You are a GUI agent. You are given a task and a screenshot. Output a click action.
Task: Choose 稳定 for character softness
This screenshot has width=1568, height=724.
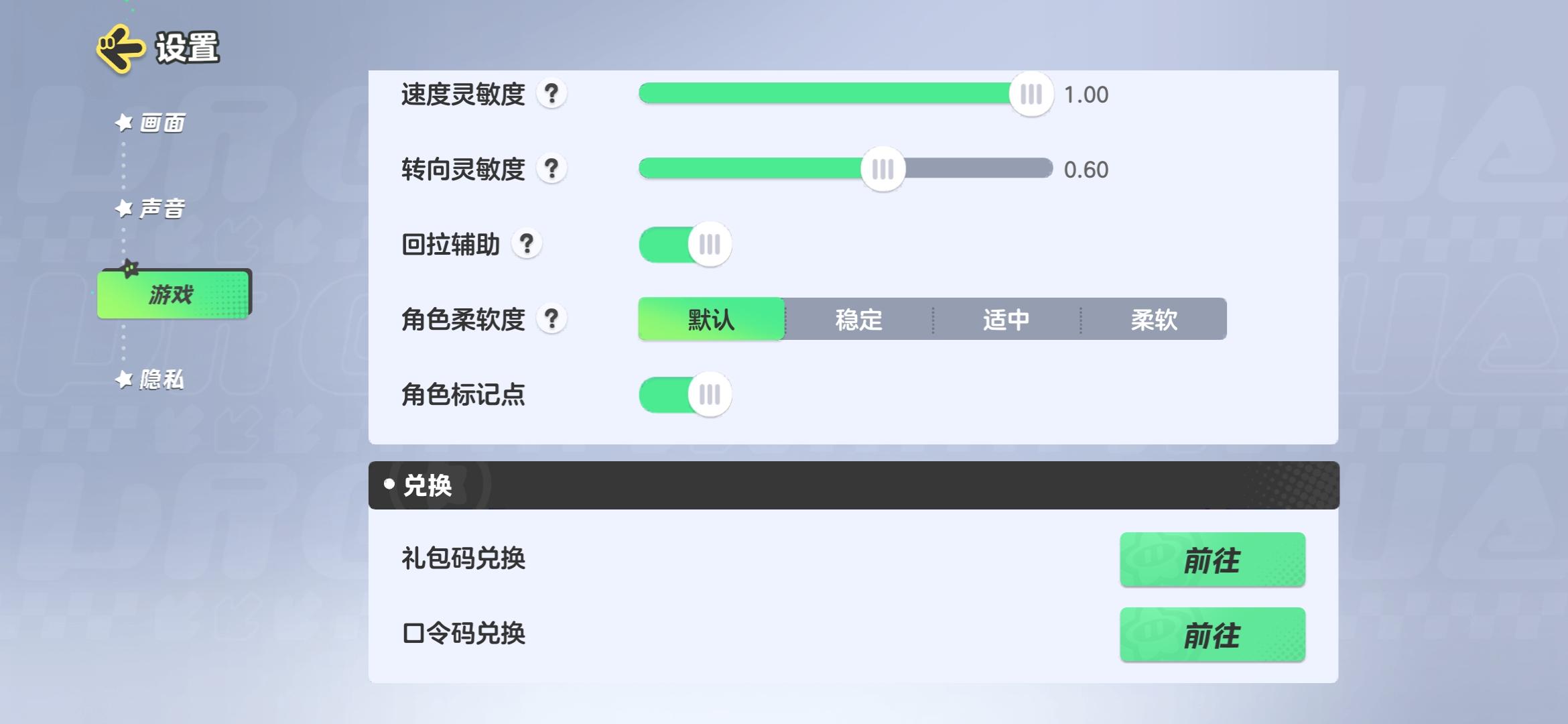(x=858, y=319)
